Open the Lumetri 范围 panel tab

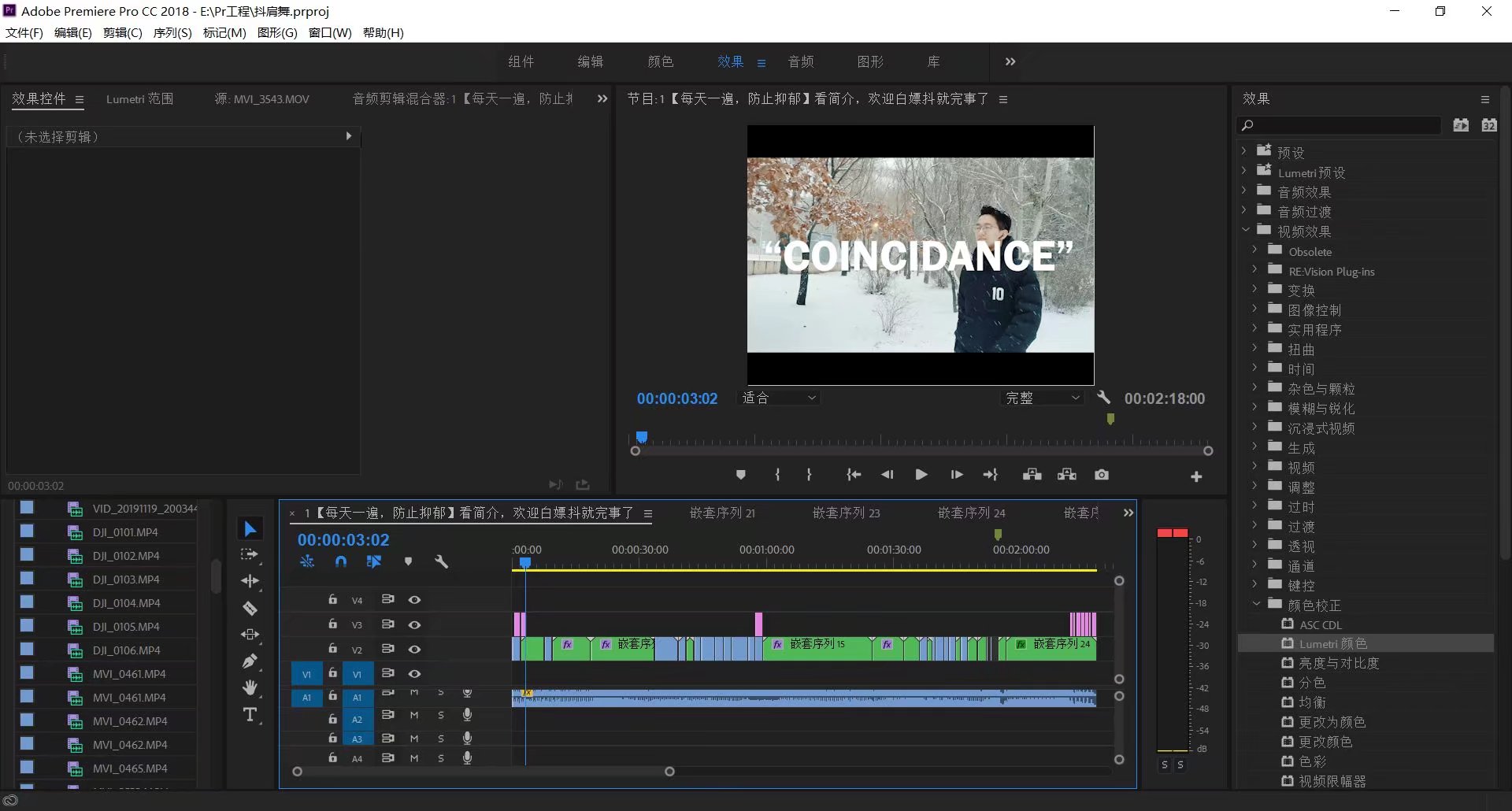coord(139,98)
